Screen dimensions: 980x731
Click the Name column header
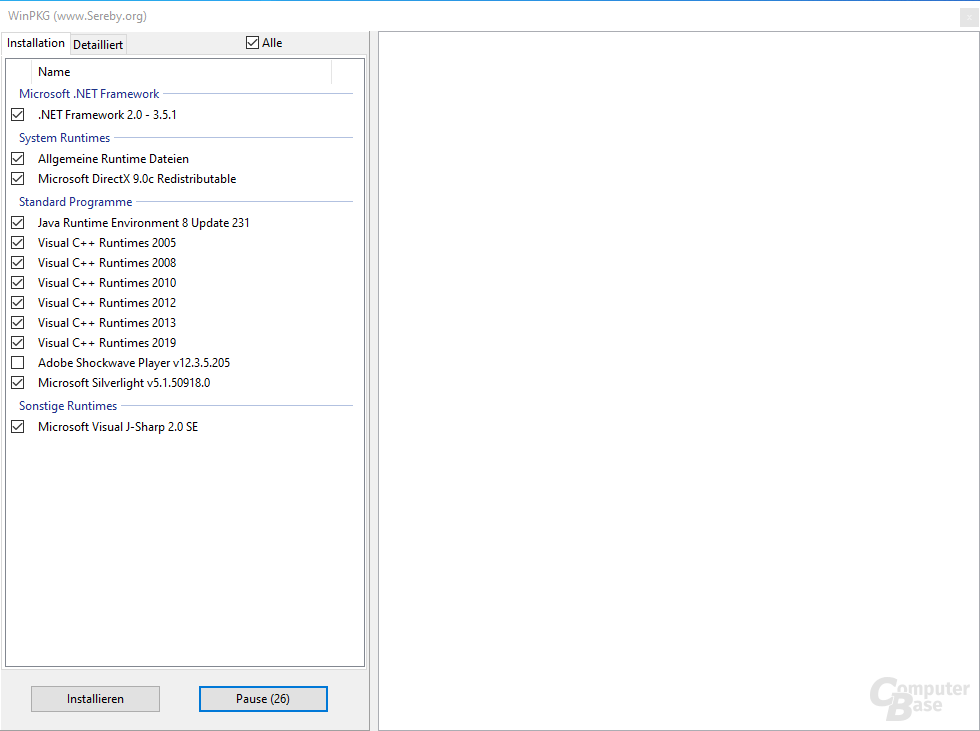tap(54, 71)
